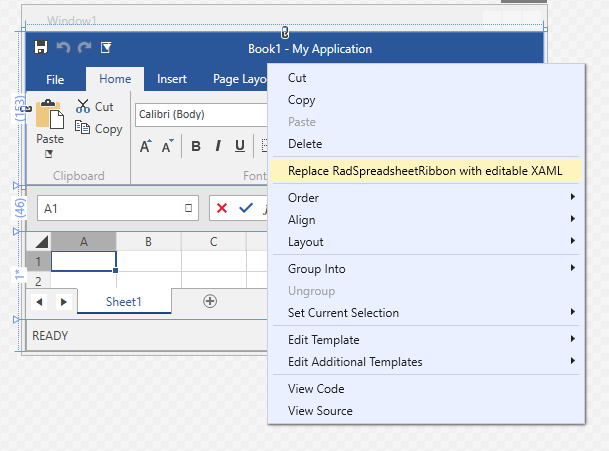Click the Save icon in quick access toolbar
The height and width of the screenshot is (451, 609).
coord(41,47)
